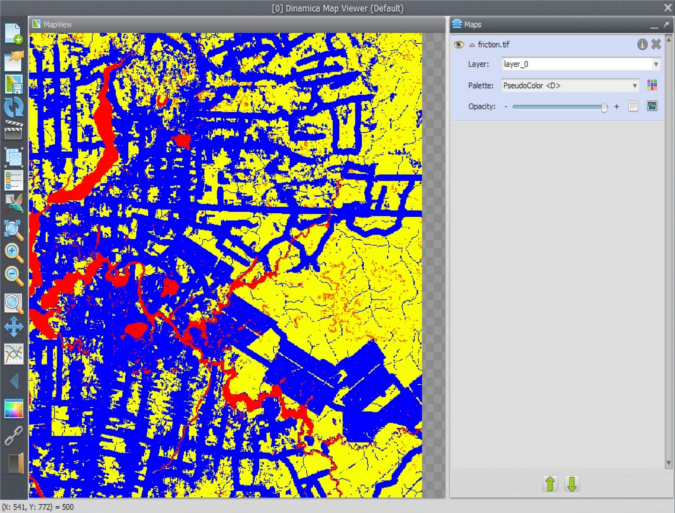Click the minus to decrease opacity
Screen dimensions: 675x513
click(506, 106)
